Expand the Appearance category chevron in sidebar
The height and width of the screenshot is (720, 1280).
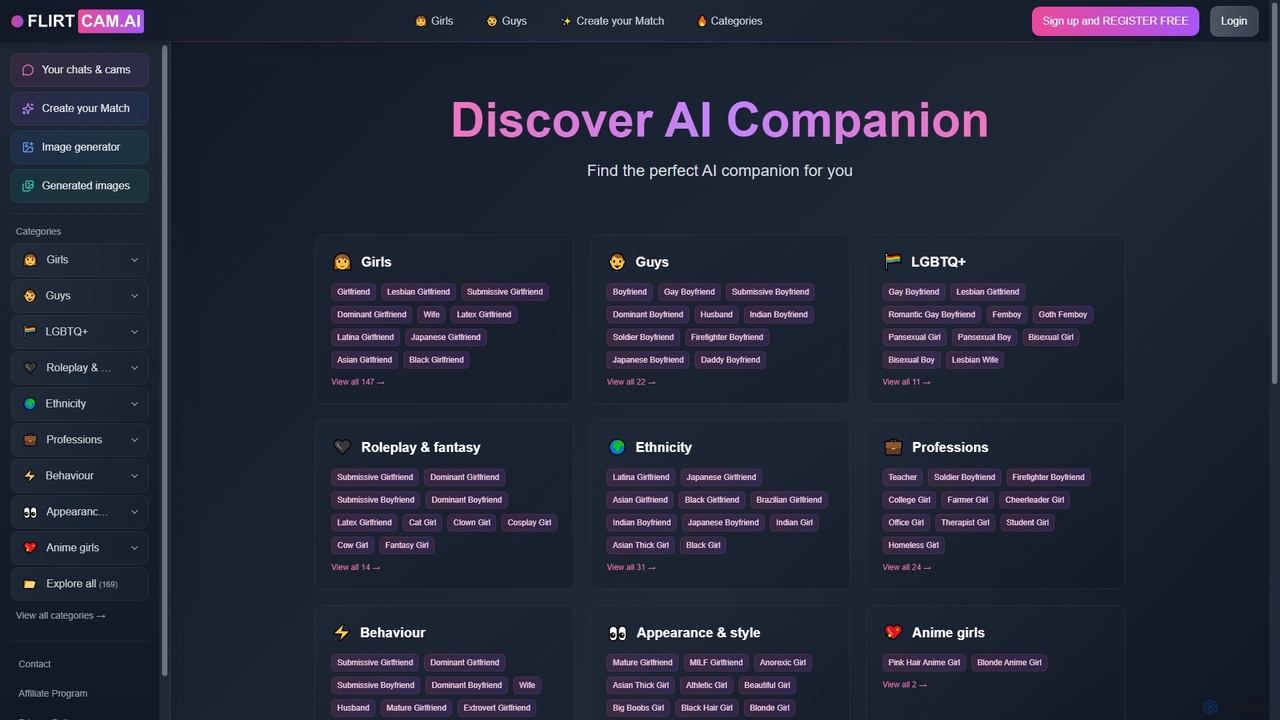pyautogui.click(x=134, y=512)
